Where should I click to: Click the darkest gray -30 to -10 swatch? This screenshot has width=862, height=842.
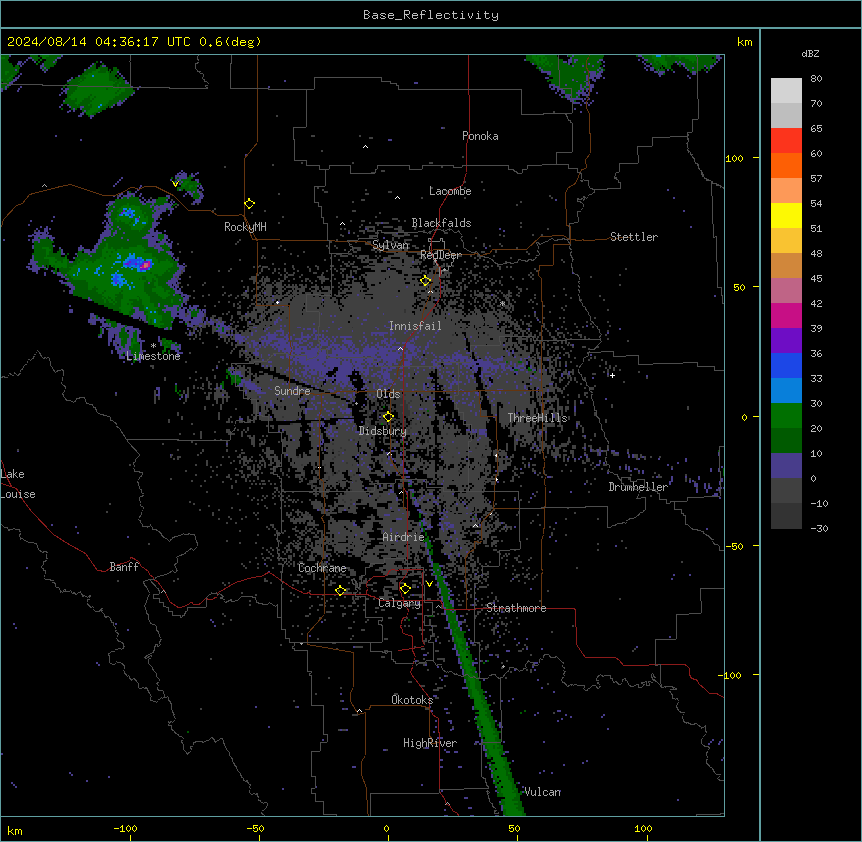pos(786,516)
